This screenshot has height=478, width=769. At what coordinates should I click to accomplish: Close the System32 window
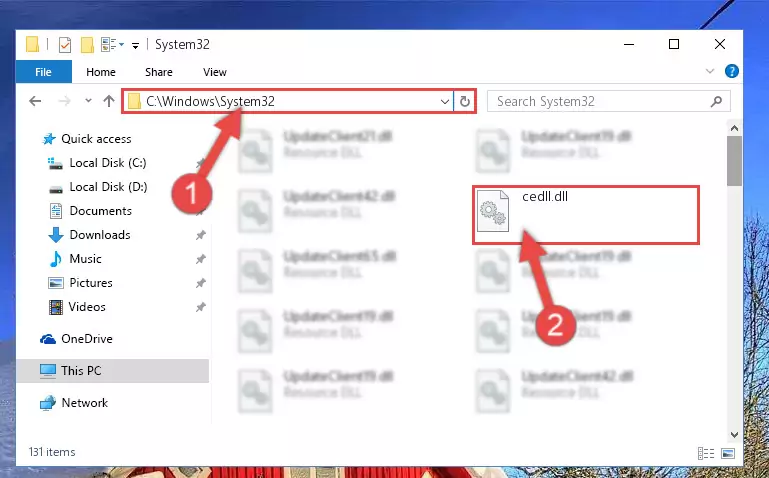[x=719, y=44]
